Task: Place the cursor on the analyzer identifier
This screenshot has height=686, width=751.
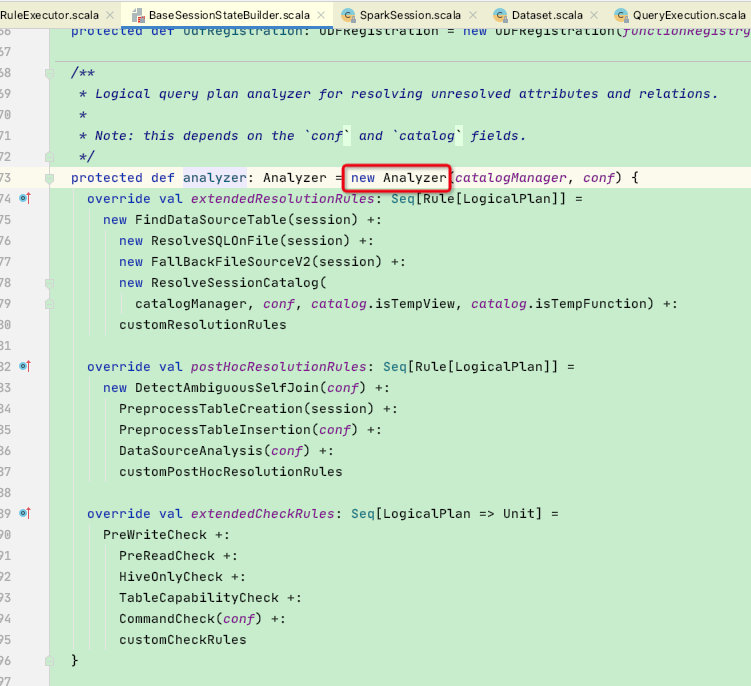Action: [214, 178]
